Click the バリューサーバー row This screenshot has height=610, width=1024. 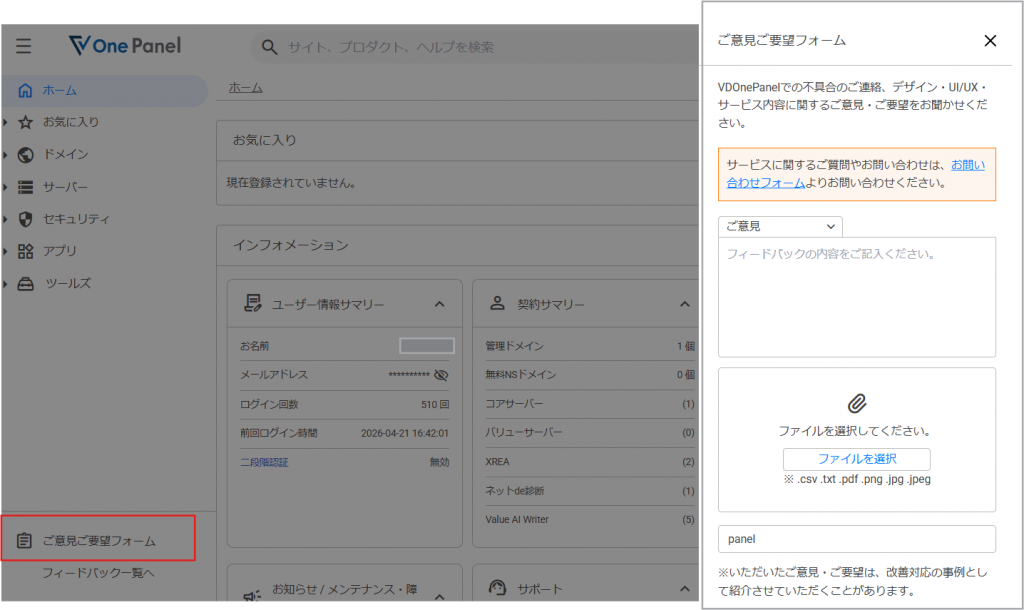590,432
